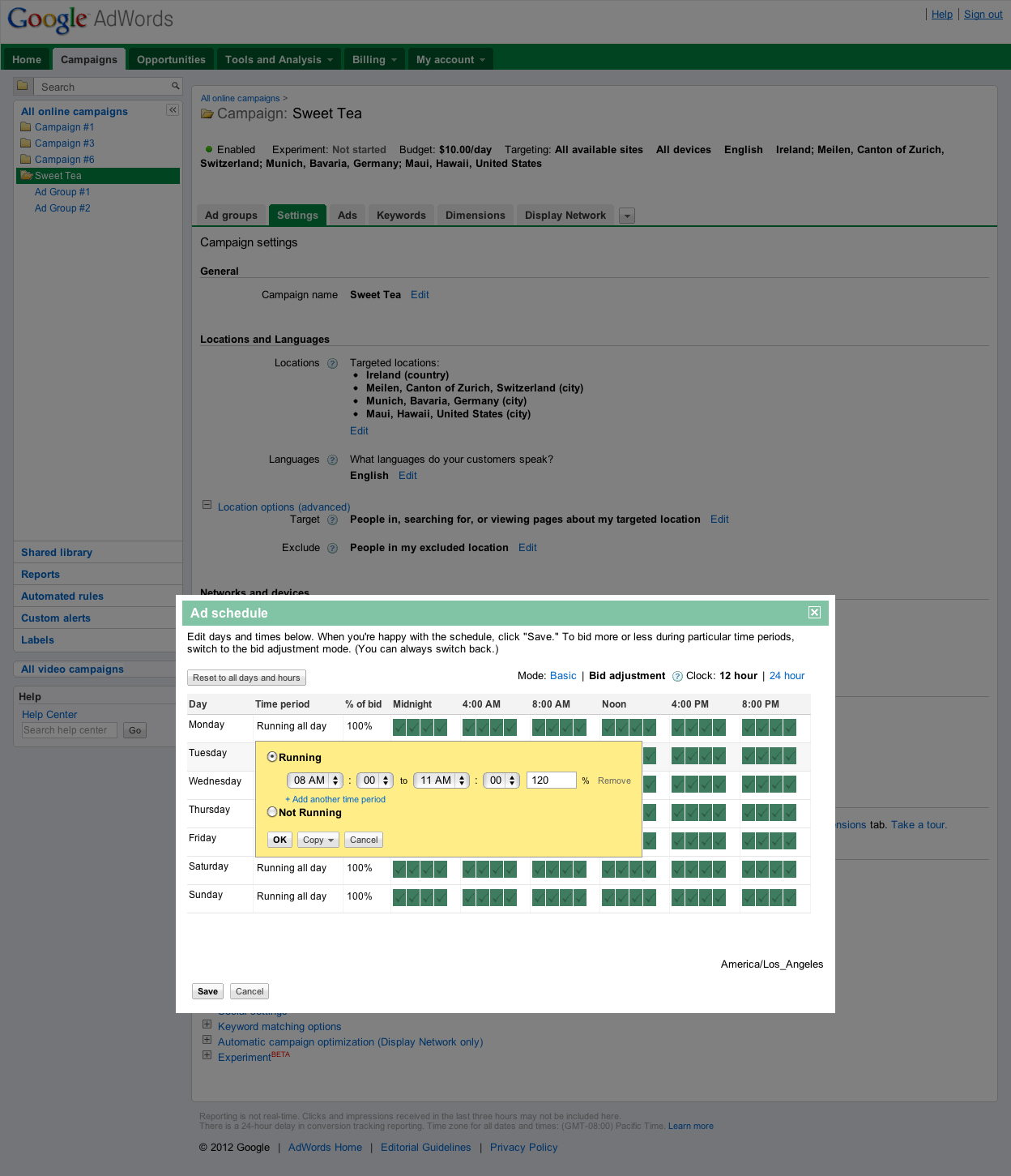Click the Google AdWords logo

(90, 19)
